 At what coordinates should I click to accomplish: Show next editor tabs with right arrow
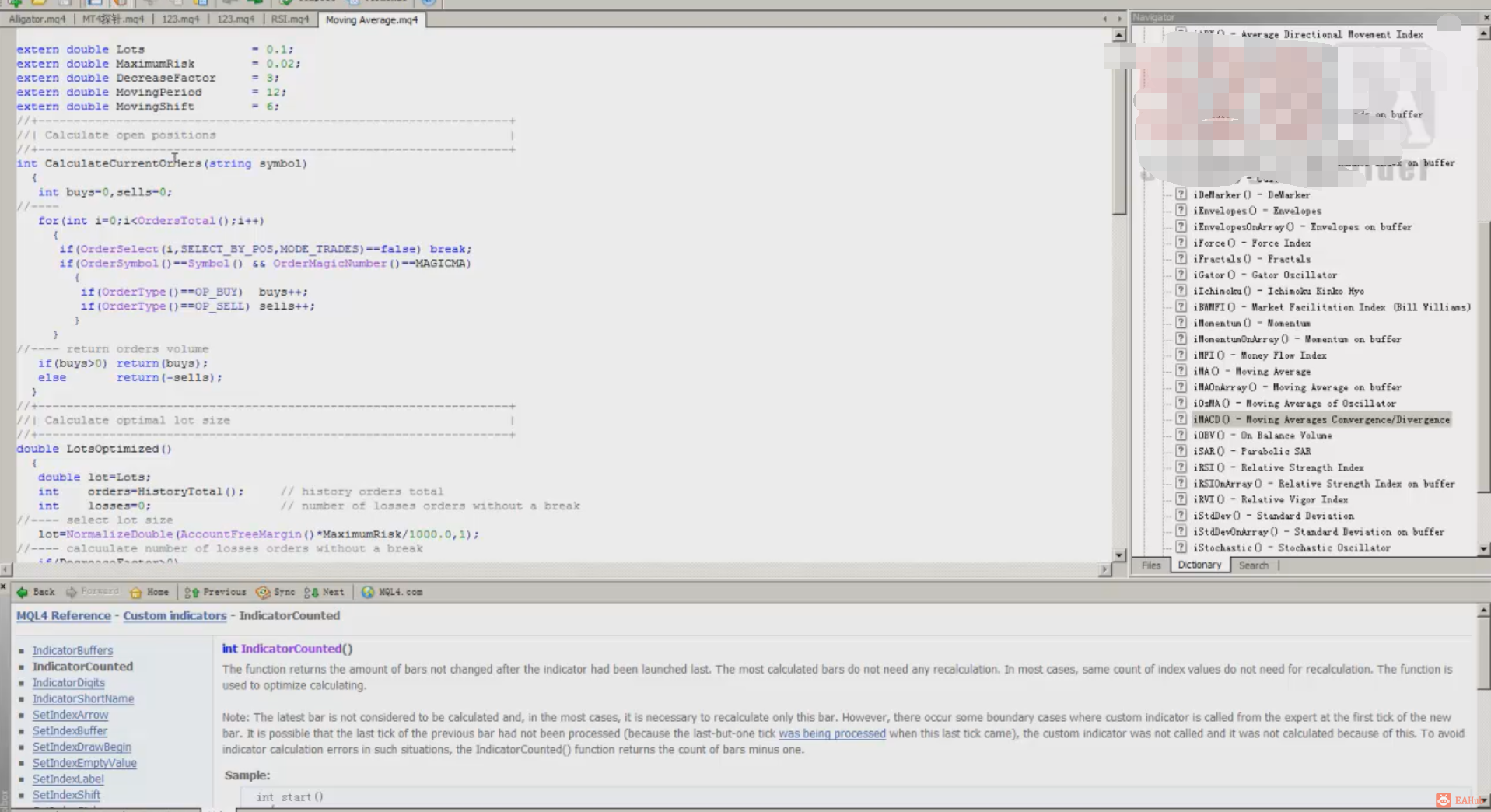click(1119, 19)
